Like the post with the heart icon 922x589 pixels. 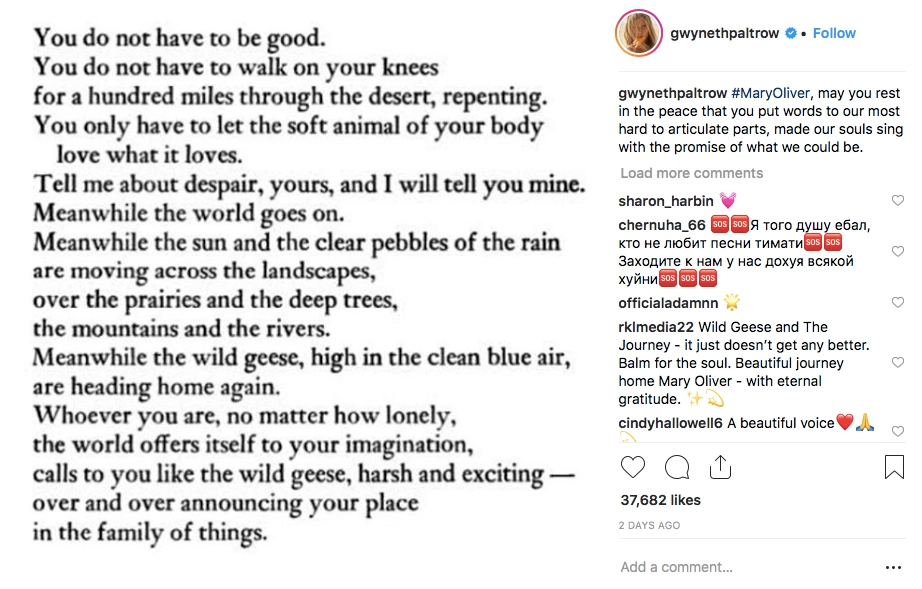633,467
